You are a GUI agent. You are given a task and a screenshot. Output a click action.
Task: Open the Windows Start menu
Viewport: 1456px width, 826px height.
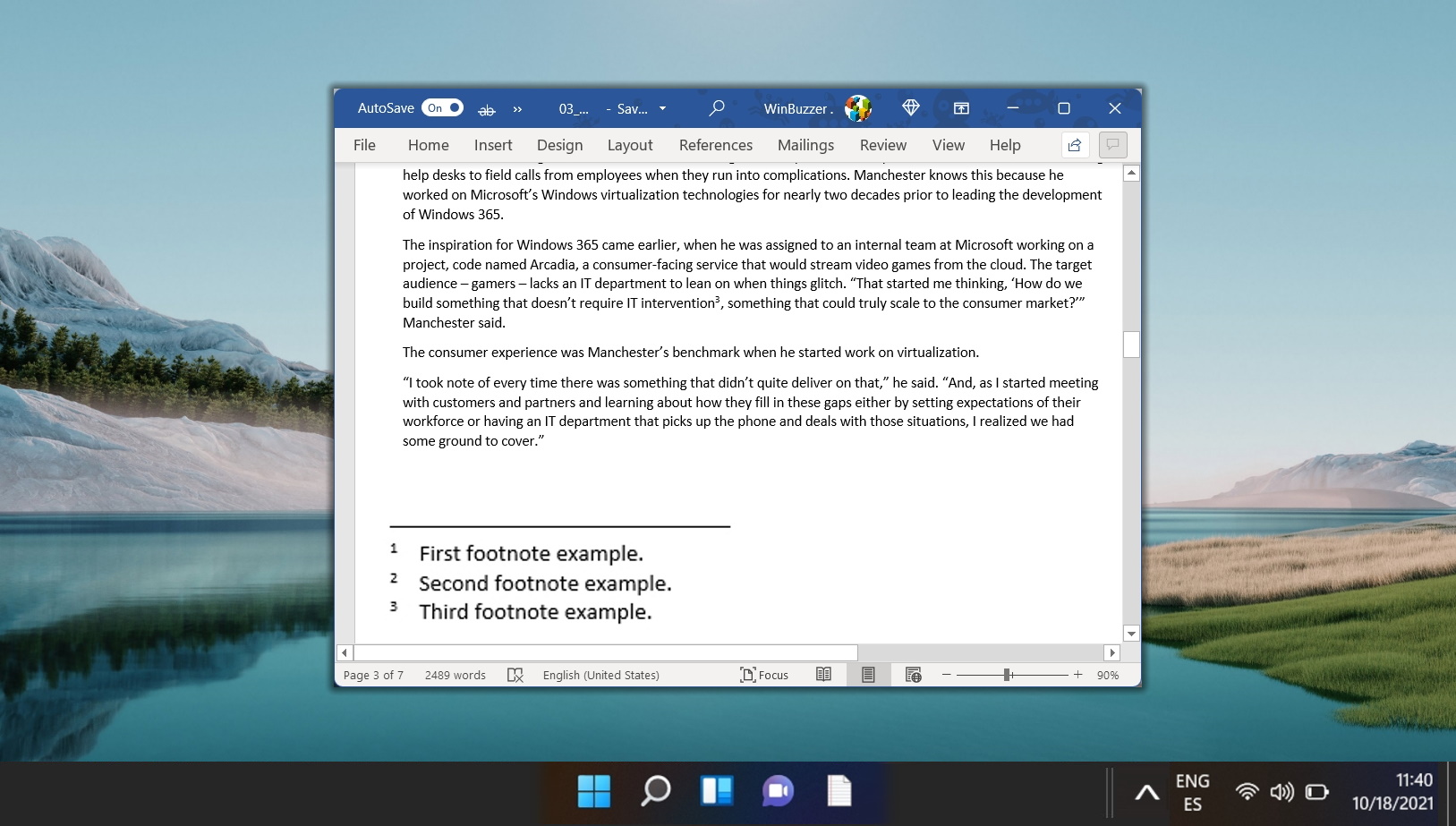pos(593,791)
